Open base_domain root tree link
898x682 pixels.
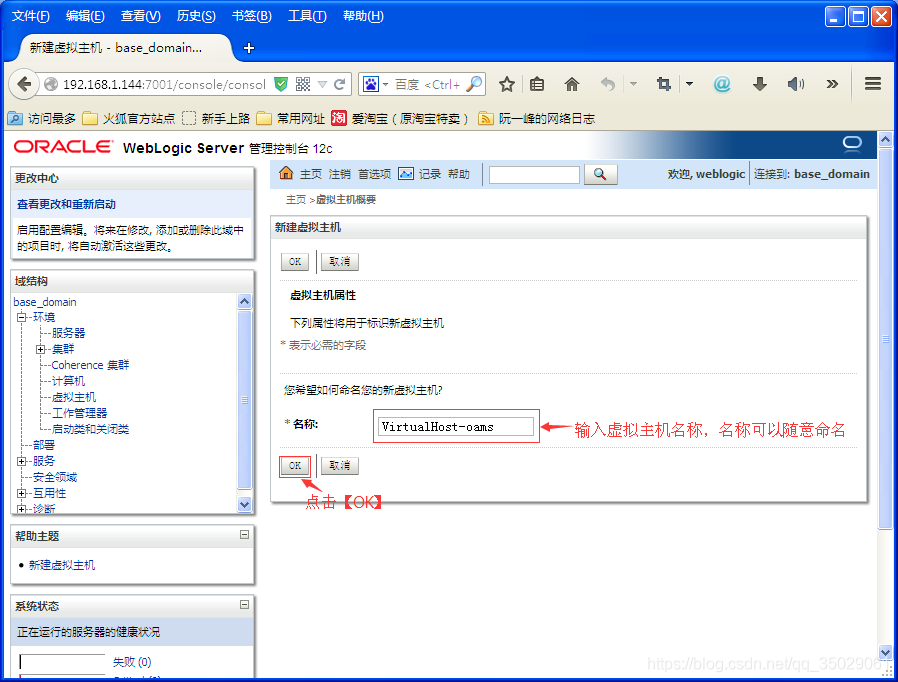click(x=45, y=302)
